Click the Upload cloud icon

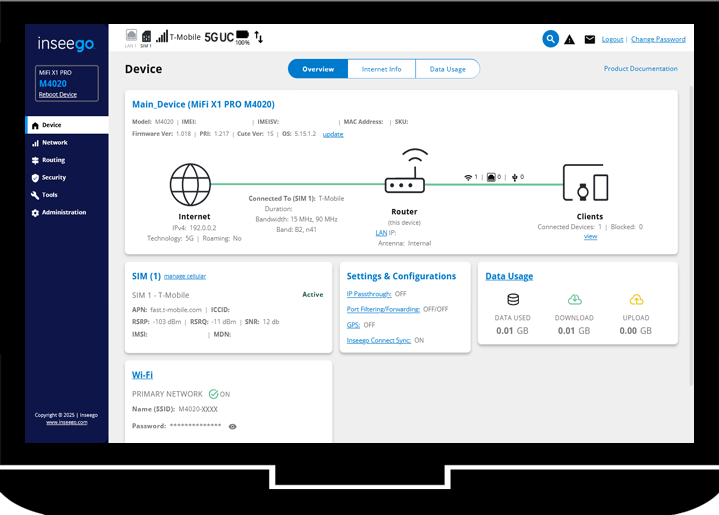tap(636, 299)
